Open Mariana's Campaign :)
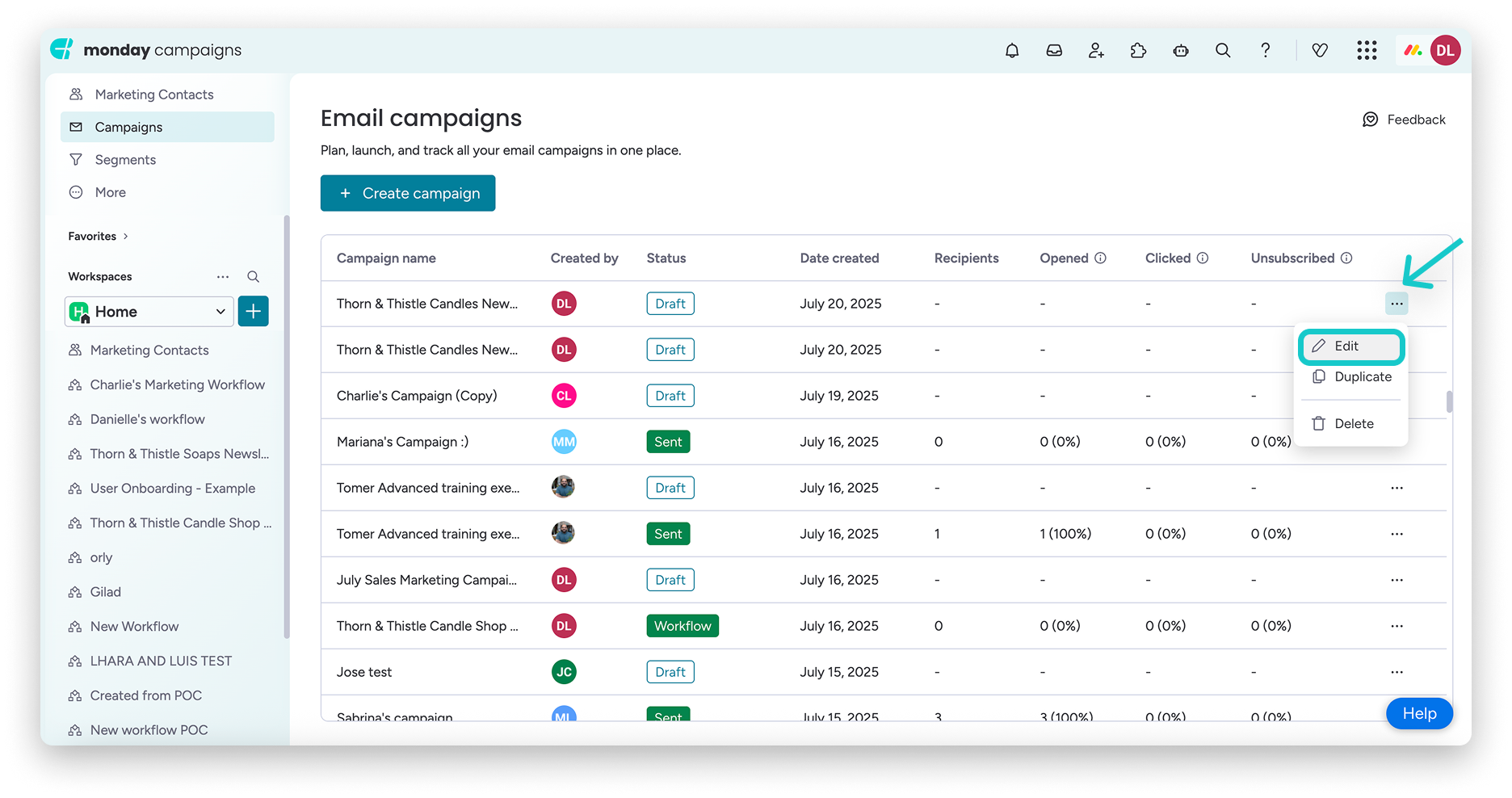Viewport: 1512px width, 798px height. (x=402, y=442)
